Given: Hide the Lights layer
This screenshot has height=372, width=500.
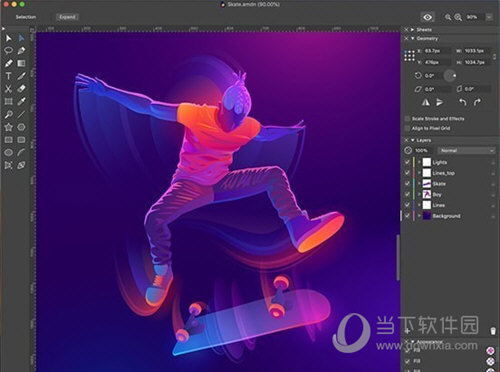Looking at the screenshot, I should click(x=407, y=162).
